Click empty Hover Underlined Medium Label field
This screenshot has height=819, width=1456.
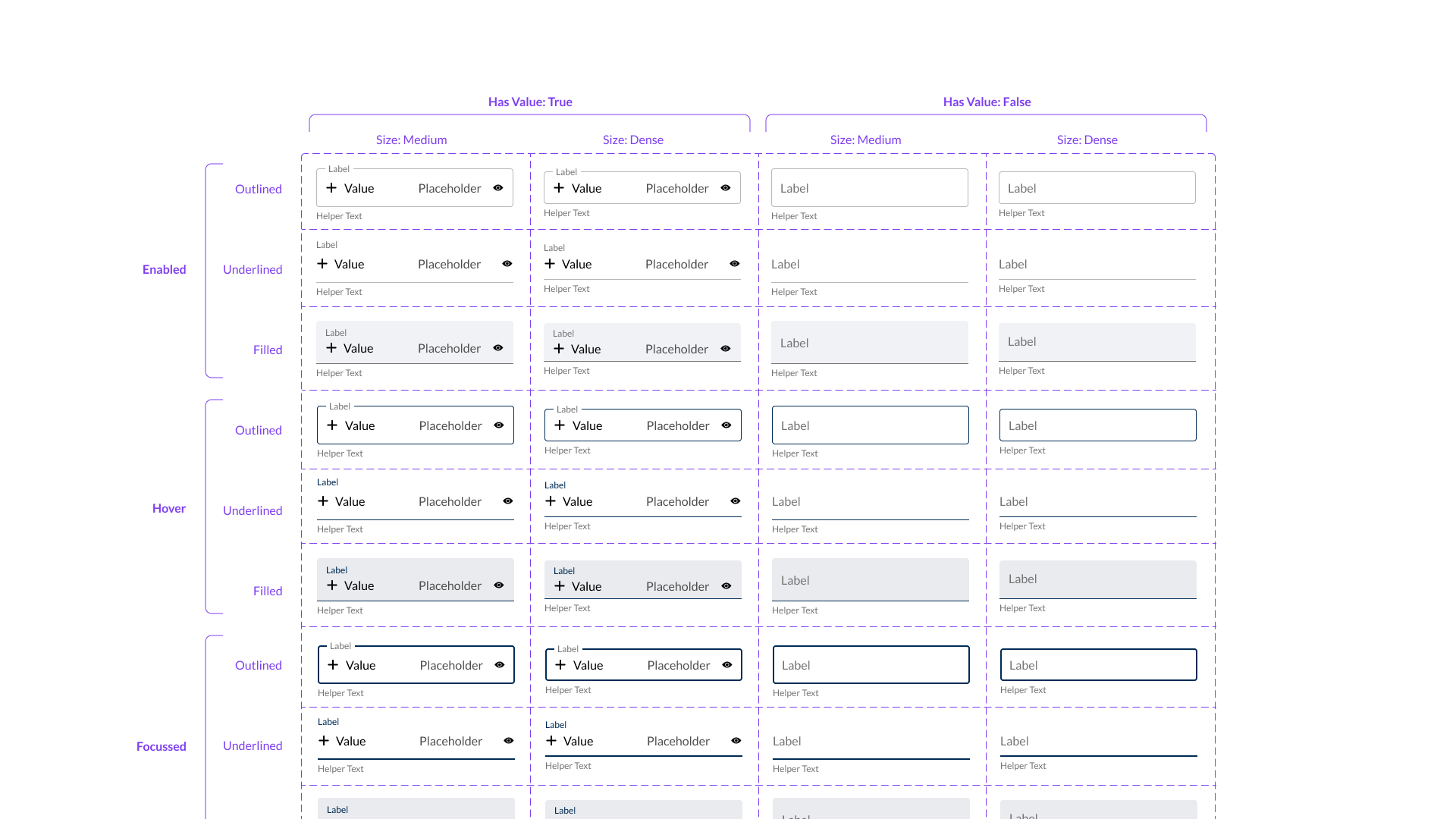point(870,502)
